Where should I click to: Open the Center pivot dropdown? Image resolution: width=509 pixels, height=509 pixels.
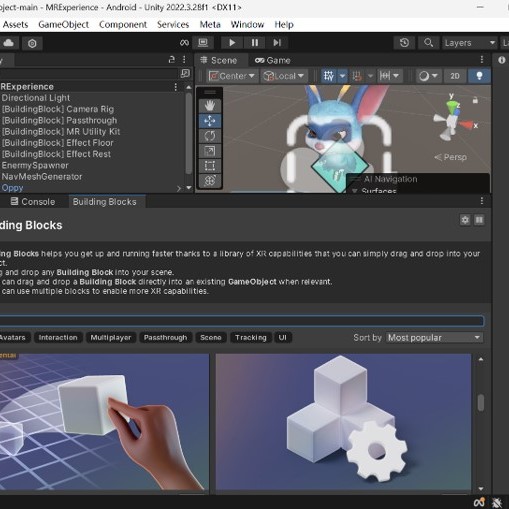pos(232,76)
